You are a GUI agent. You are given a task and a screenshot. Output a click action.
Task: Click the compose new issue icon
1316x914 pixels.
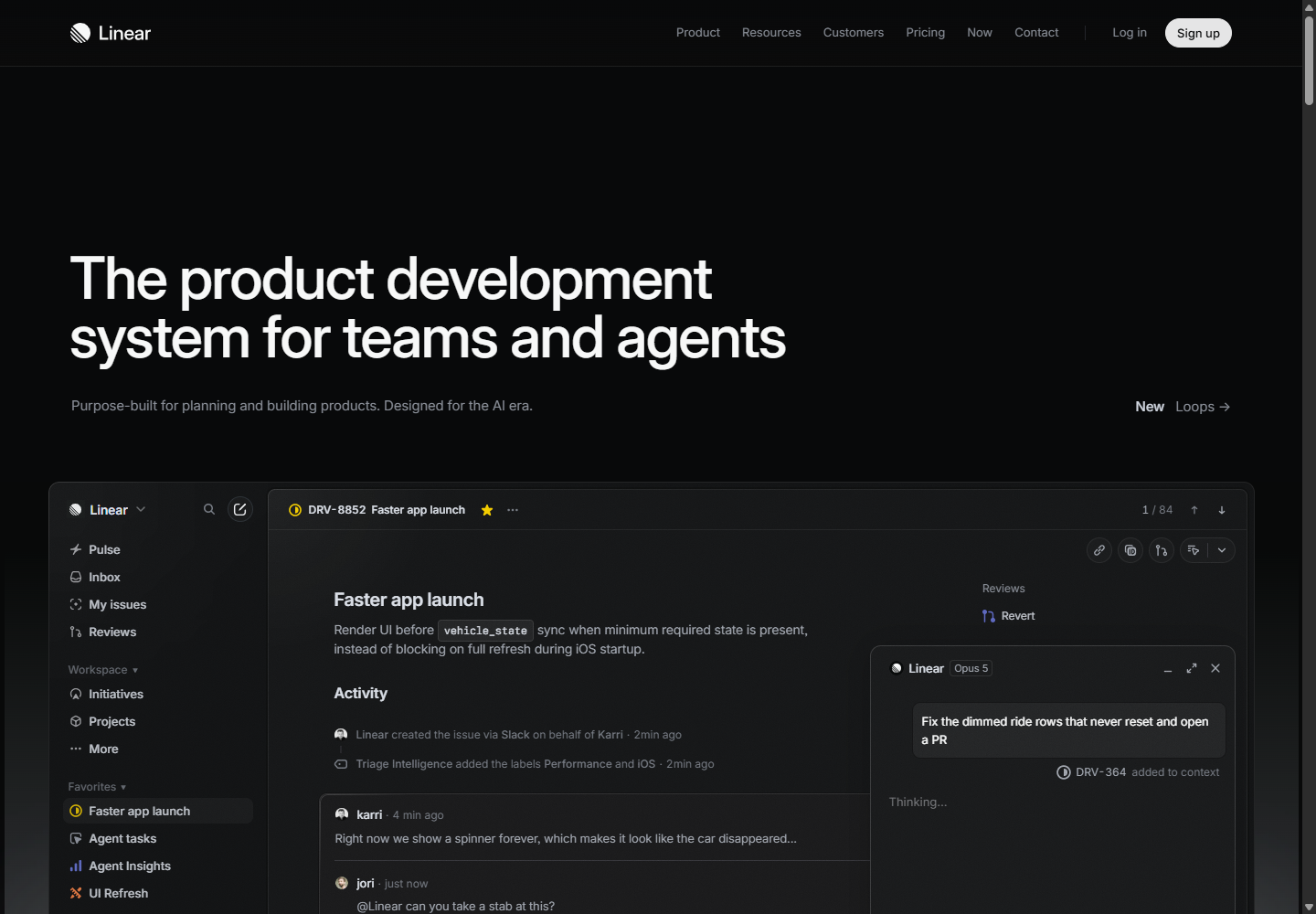click(x=239, y=510)
